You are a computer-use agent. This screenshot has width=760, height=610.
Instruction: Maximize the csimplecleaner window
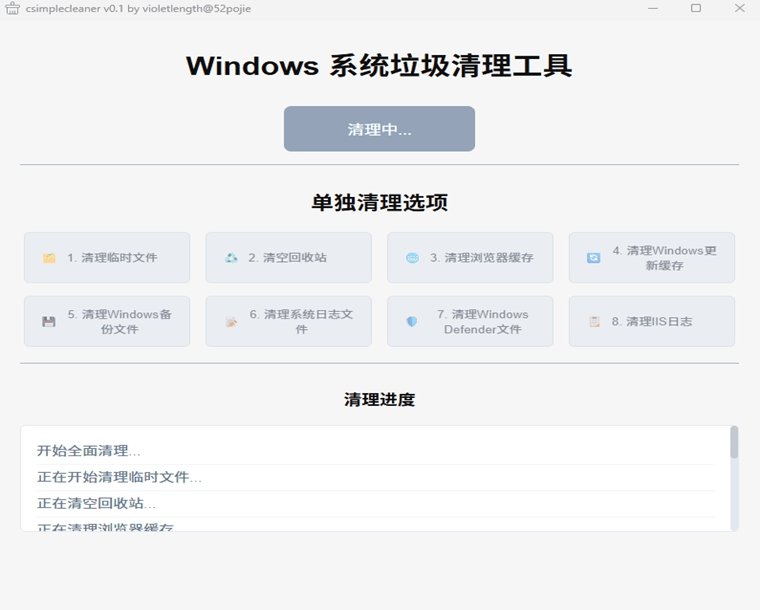click(696, 8)
